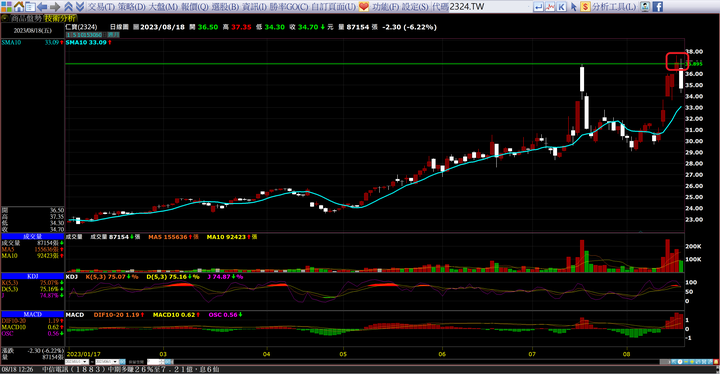The height and width of the screenshot is (374, 720).
Task: Open the 交易(T) menu
Action: click(x=101, y=6)
